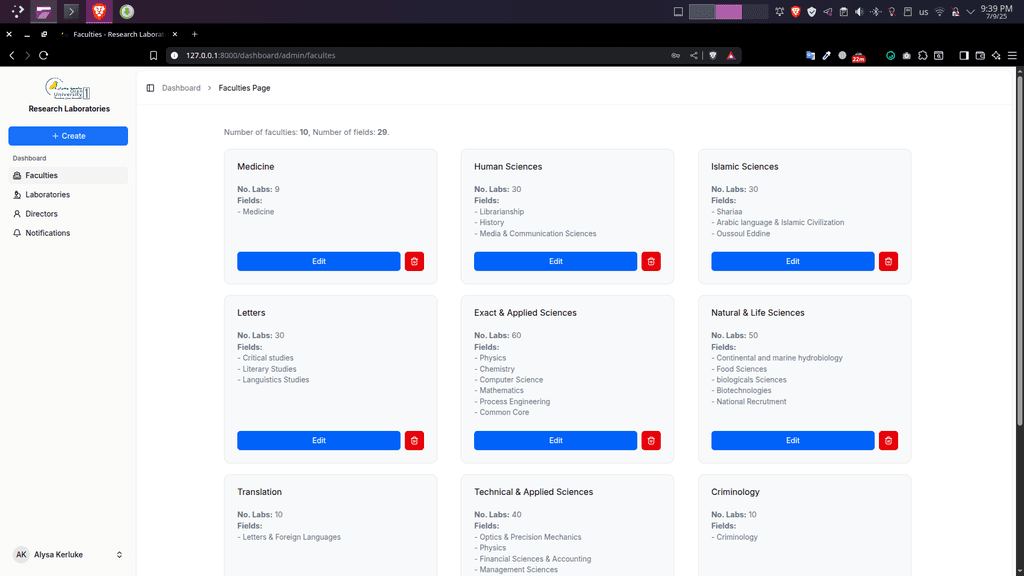This screenshot has height=576, width=1024.
Task: Open the Laboratories sidebar item
Action: coord(47,195)
